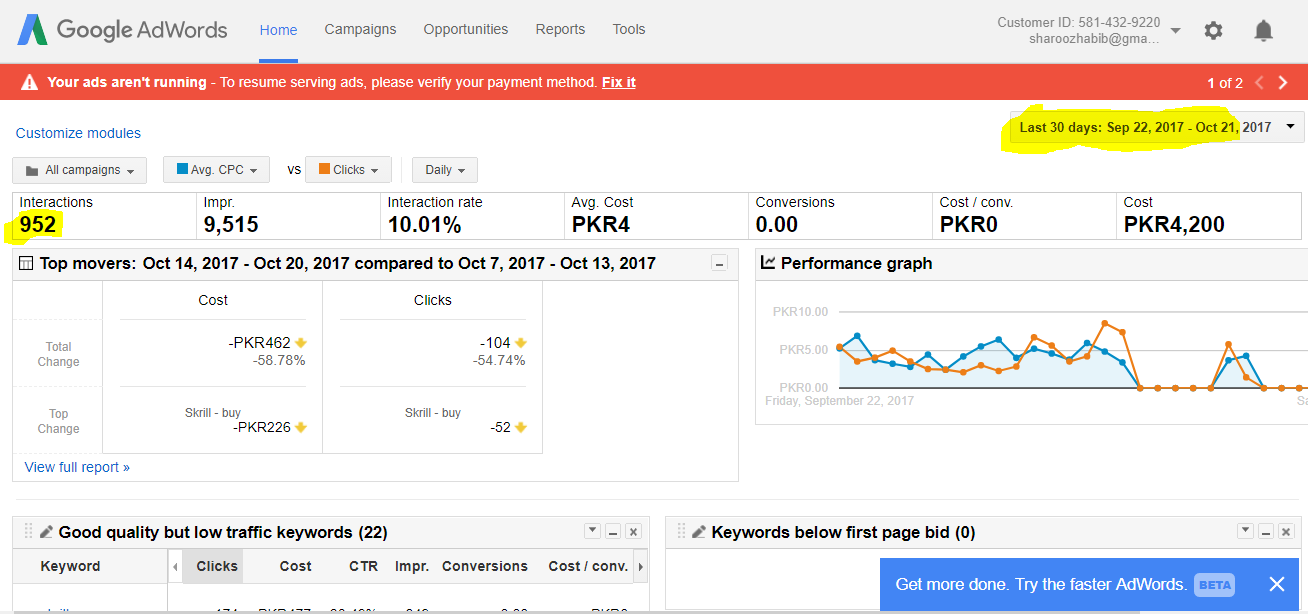Close Good quality low traffic keywords module
This screenshot has height=614, width=1308.
click(x=632, y=532)
